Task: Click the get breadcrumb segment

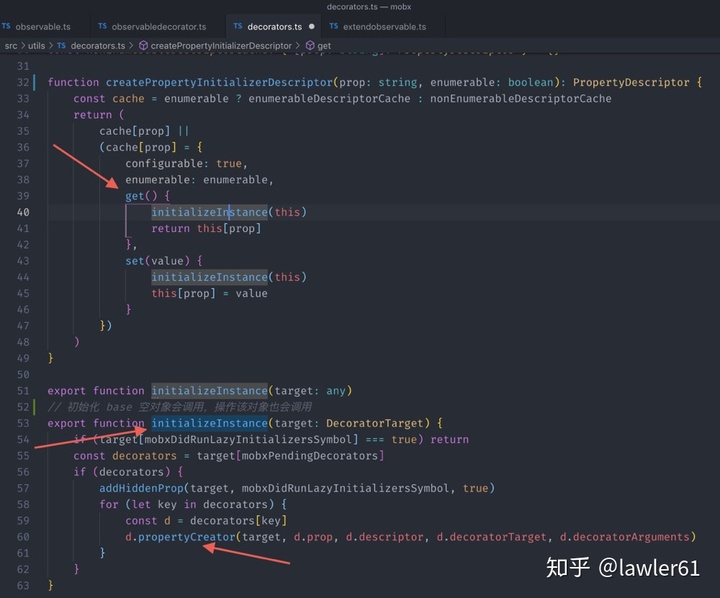Action: click(324, 46)
